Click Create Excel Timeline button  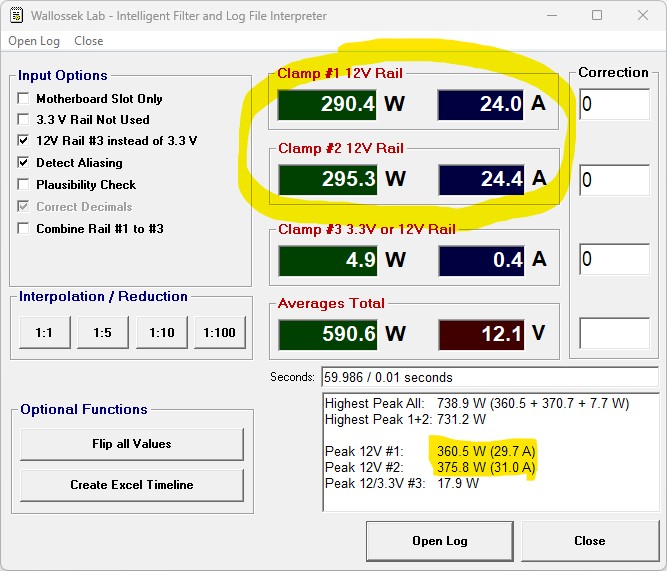point(132,485)
